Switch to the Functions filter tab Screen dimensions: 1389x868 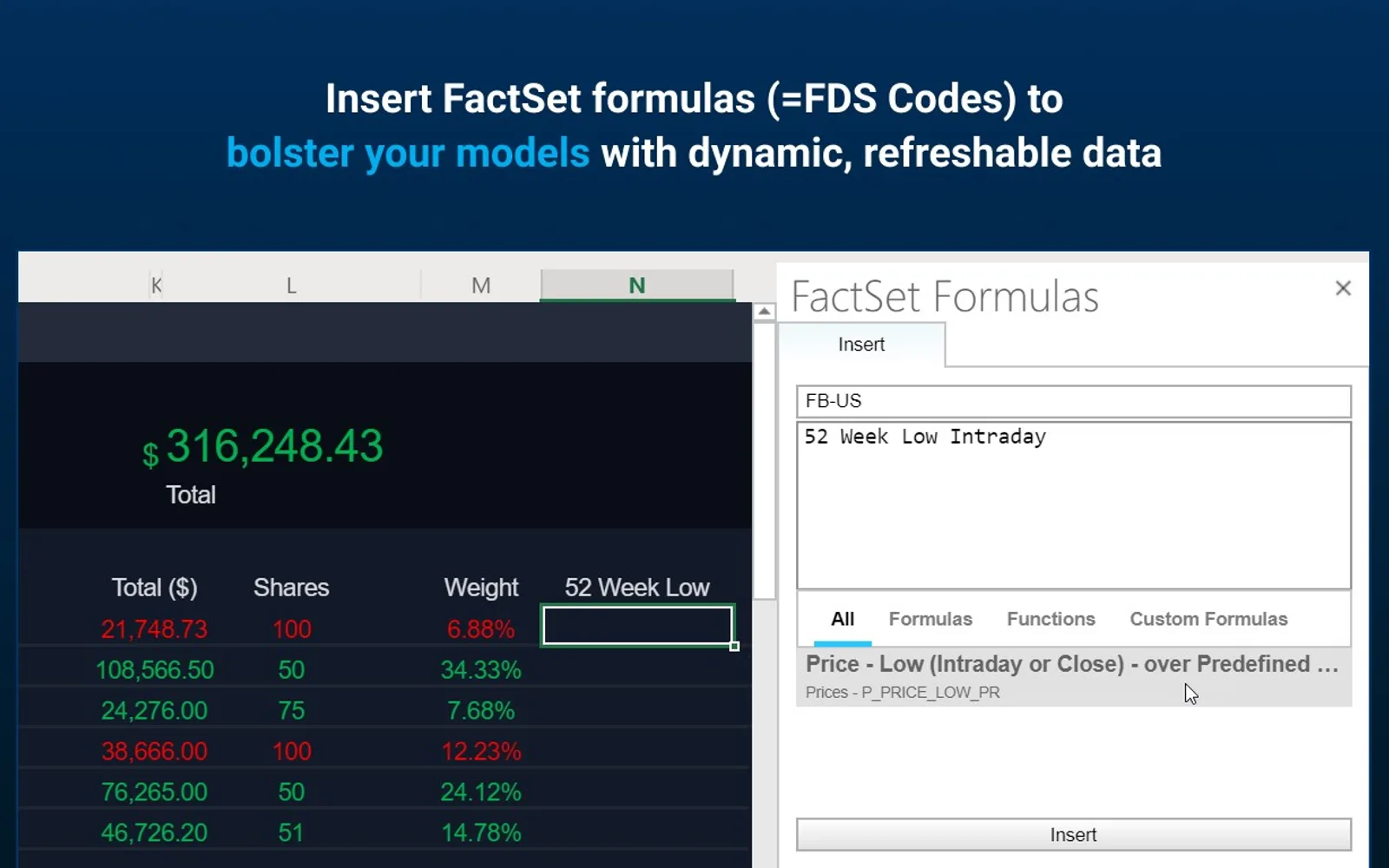point(1050,619)
